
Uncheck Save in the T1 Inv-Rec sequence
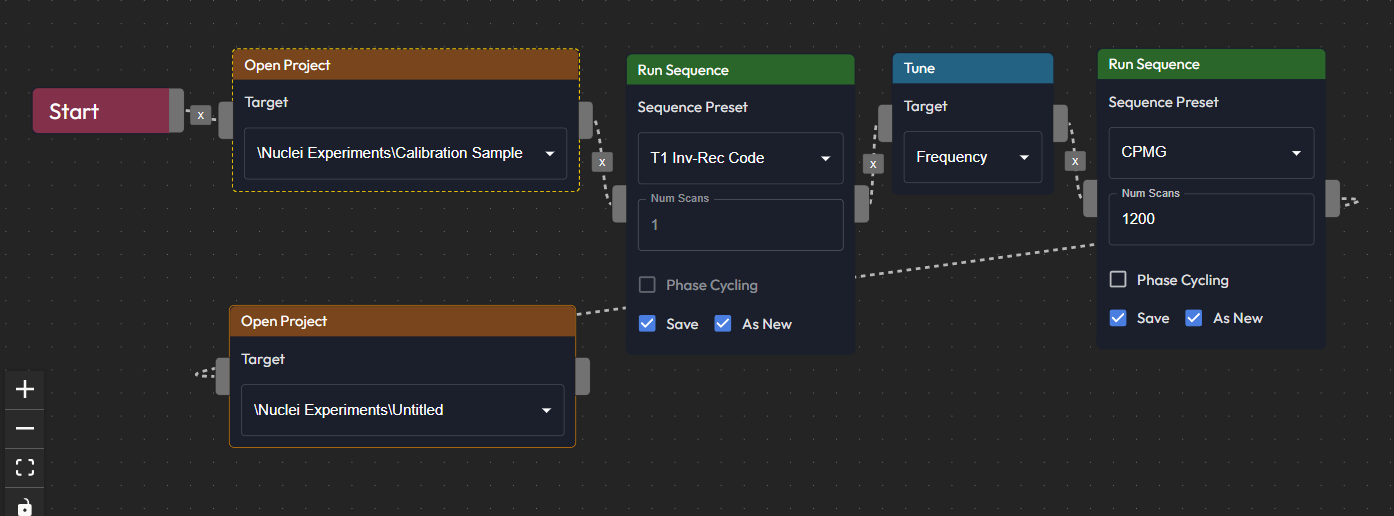point(647,323)
